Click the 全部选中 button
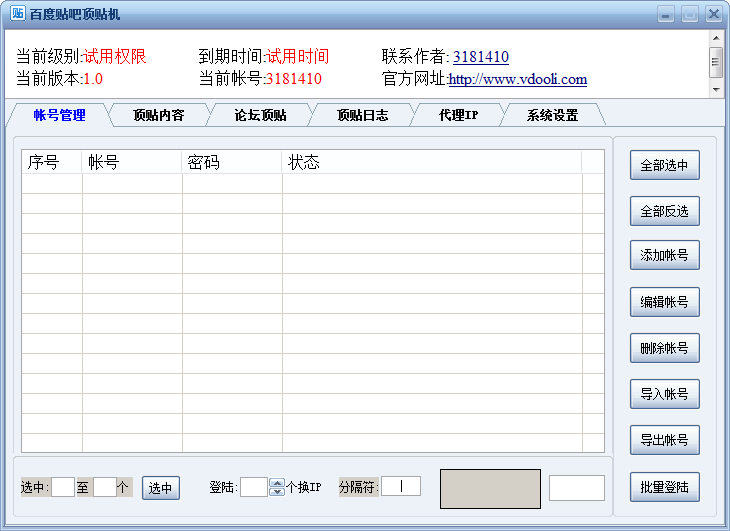 tap(664, 165)
